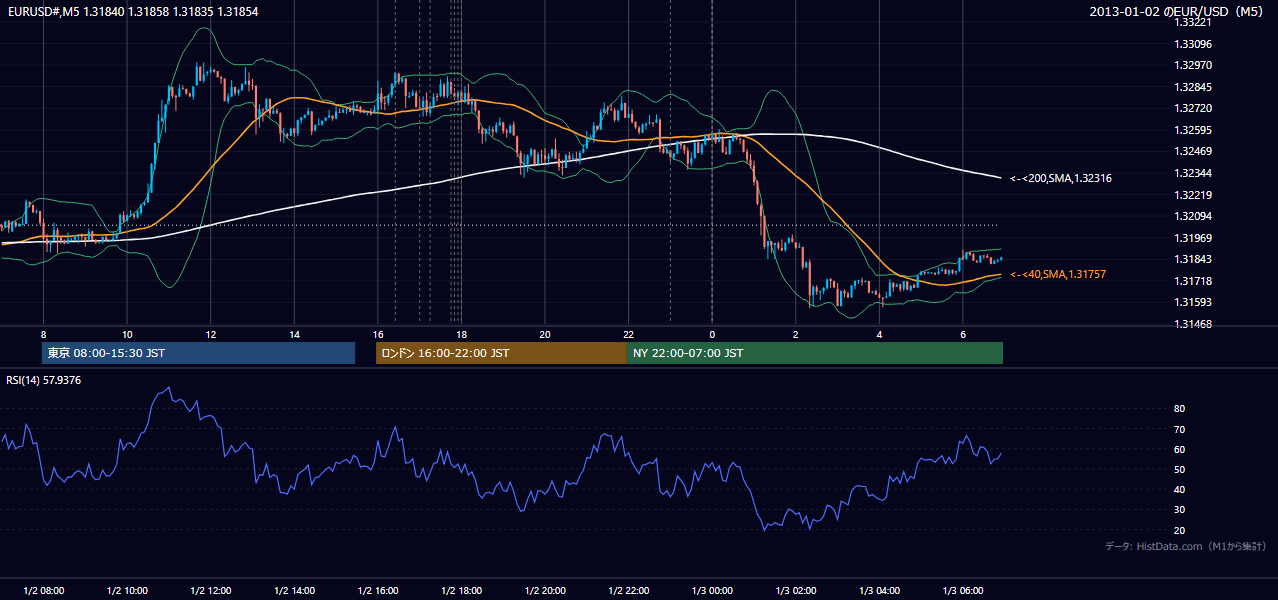
Task: Click the Tokyo 08:00-15:30 JST session bar
Action: coord(199,353)
